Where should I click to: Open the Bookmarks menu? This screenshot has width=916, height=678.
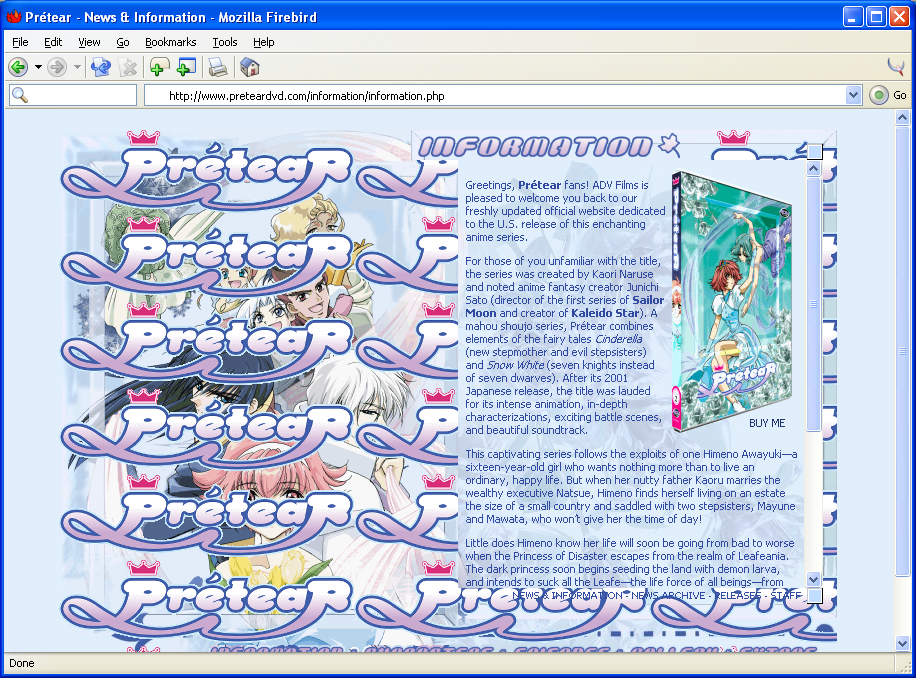[x=170, y=42]
